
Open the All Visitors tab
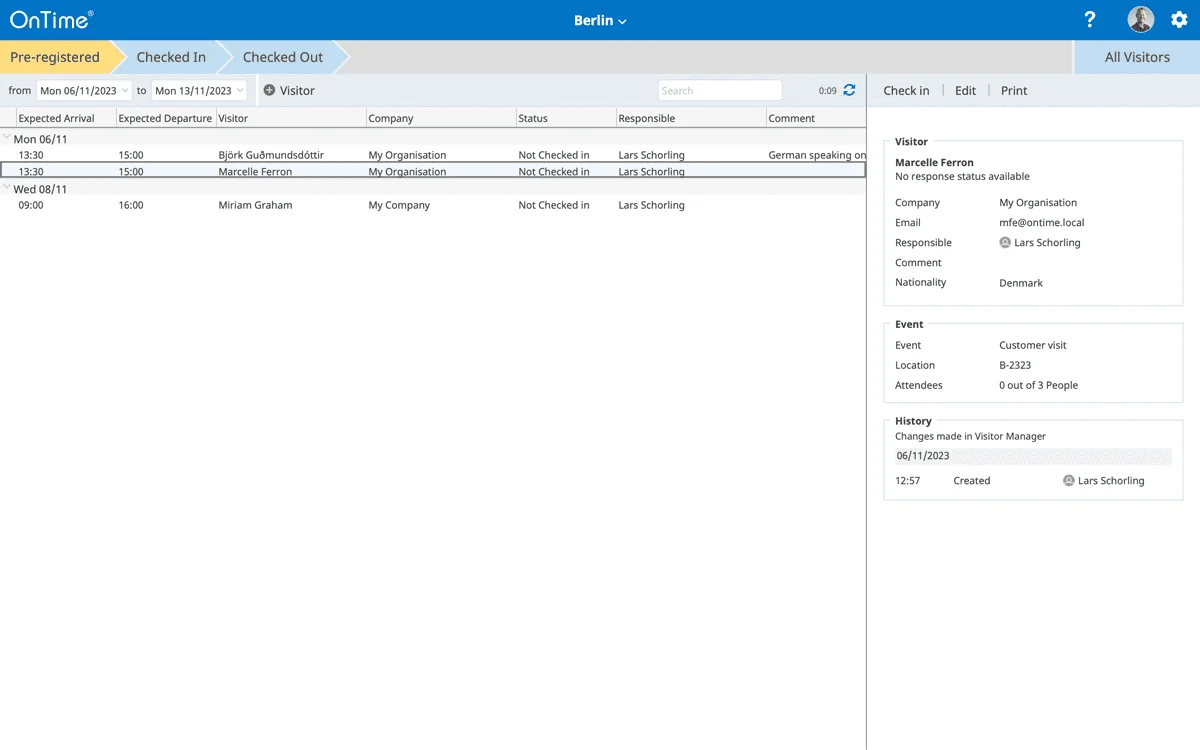(1136, 57)
